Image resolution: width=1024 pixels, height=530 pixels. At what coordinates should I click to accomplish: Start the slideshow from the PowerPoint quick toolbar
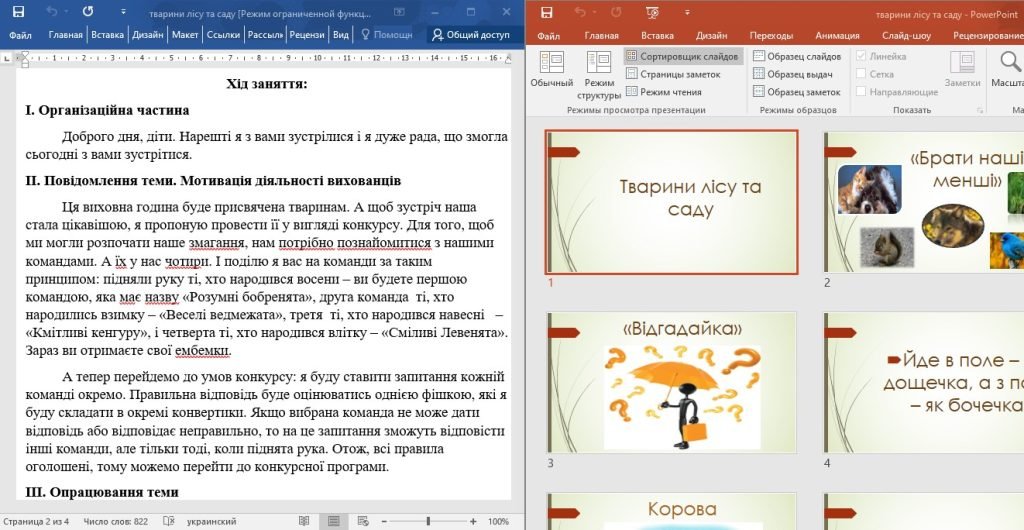coord(652,12)
